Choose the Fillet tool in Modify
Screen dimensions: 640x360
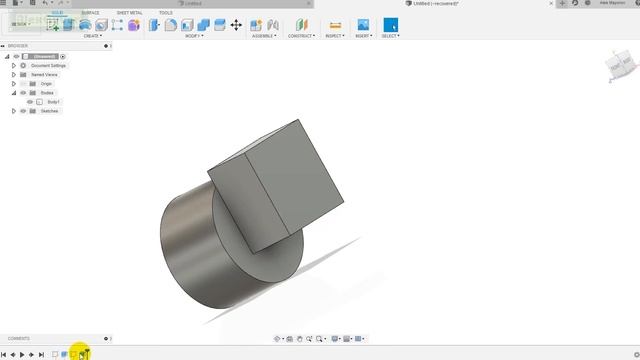click(x=171, y=25)
